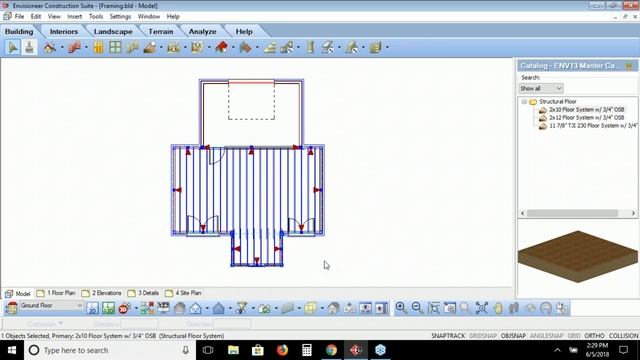Open dropdown arrow beside 3D view icon

point(136,309)
